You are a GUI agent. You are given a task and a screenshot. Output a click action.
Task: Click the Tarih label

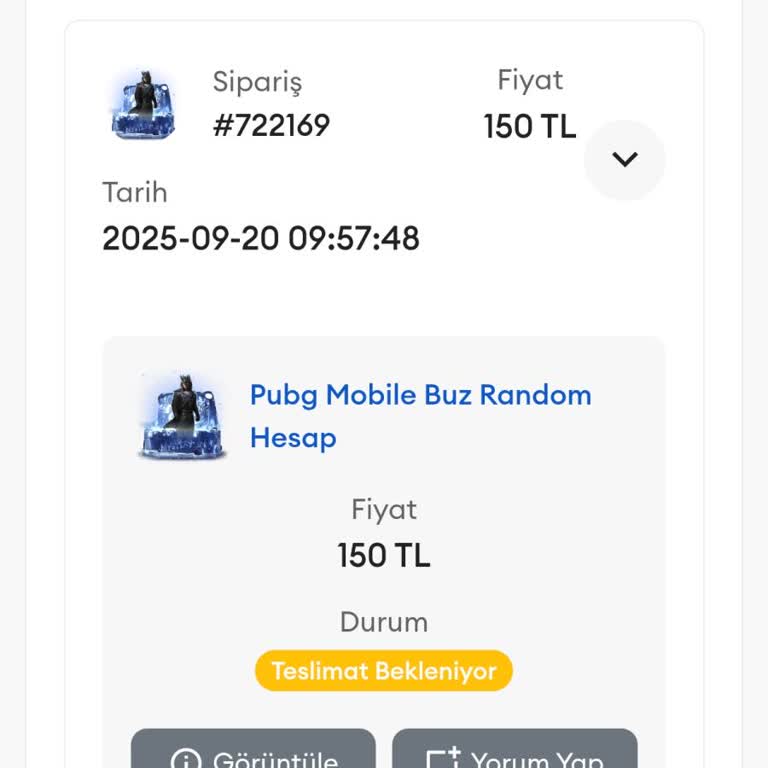(x=135, y=192)
